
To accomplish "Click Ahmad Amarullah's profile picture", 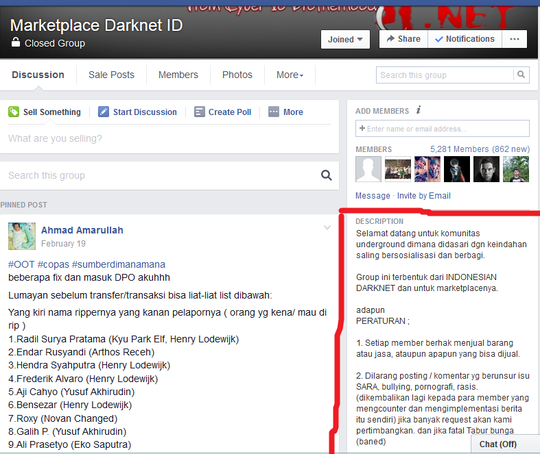I will pyautogui.click(x=22, y=236).
